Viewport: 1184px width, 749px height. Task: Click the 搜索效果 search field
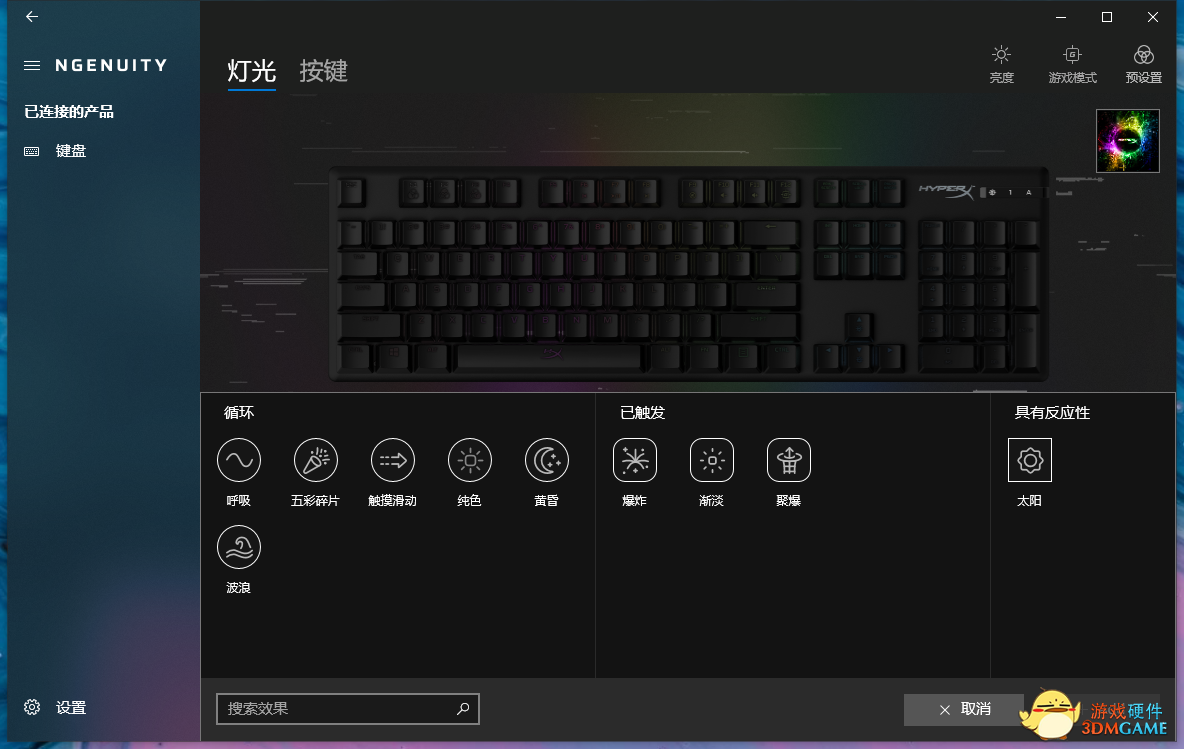[x=347, y=709]
